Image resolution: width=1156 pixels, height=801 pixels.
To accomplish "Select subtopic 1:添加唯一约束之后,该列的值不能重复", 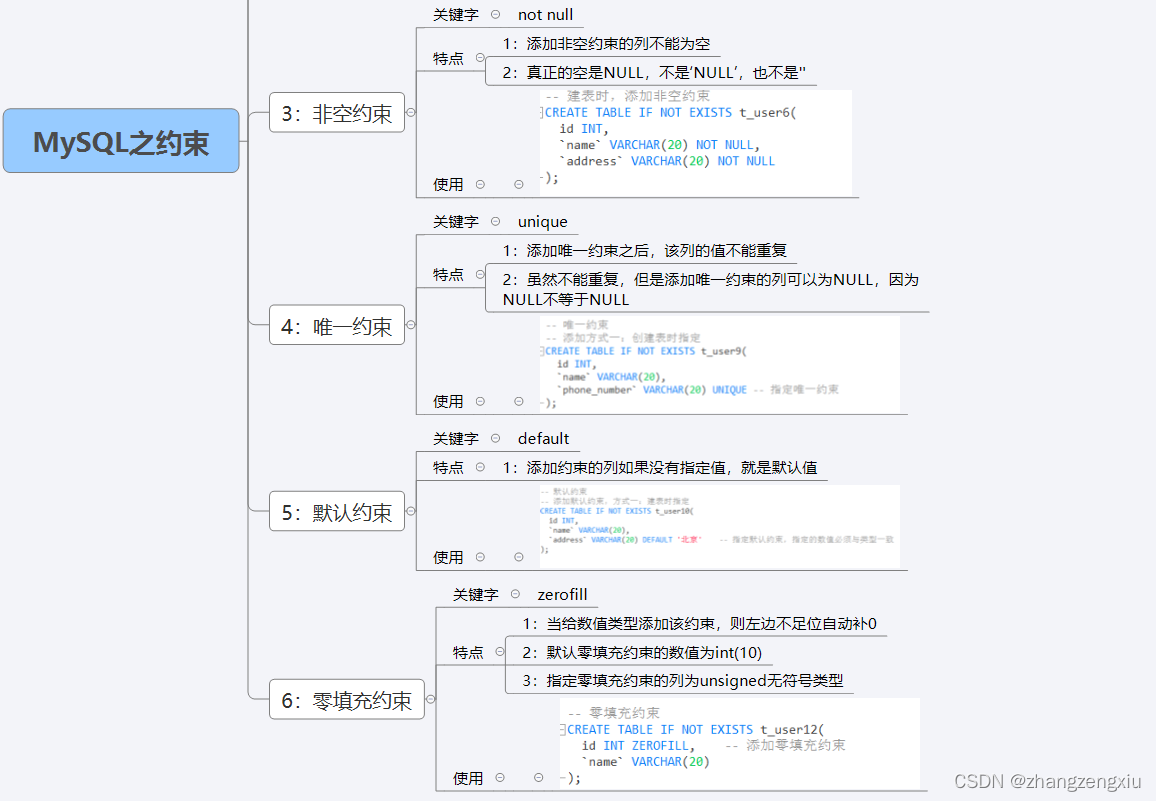I will (x=644, y=251).
